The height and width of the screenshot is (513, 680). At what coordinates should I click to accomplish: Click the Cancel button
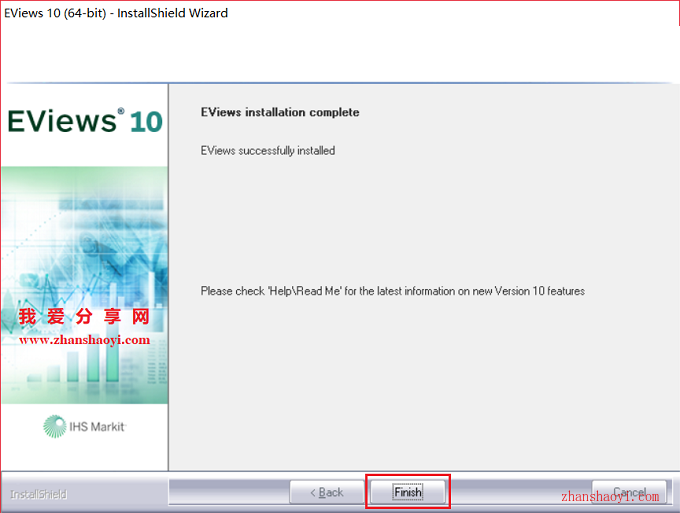tap(629, 492)
